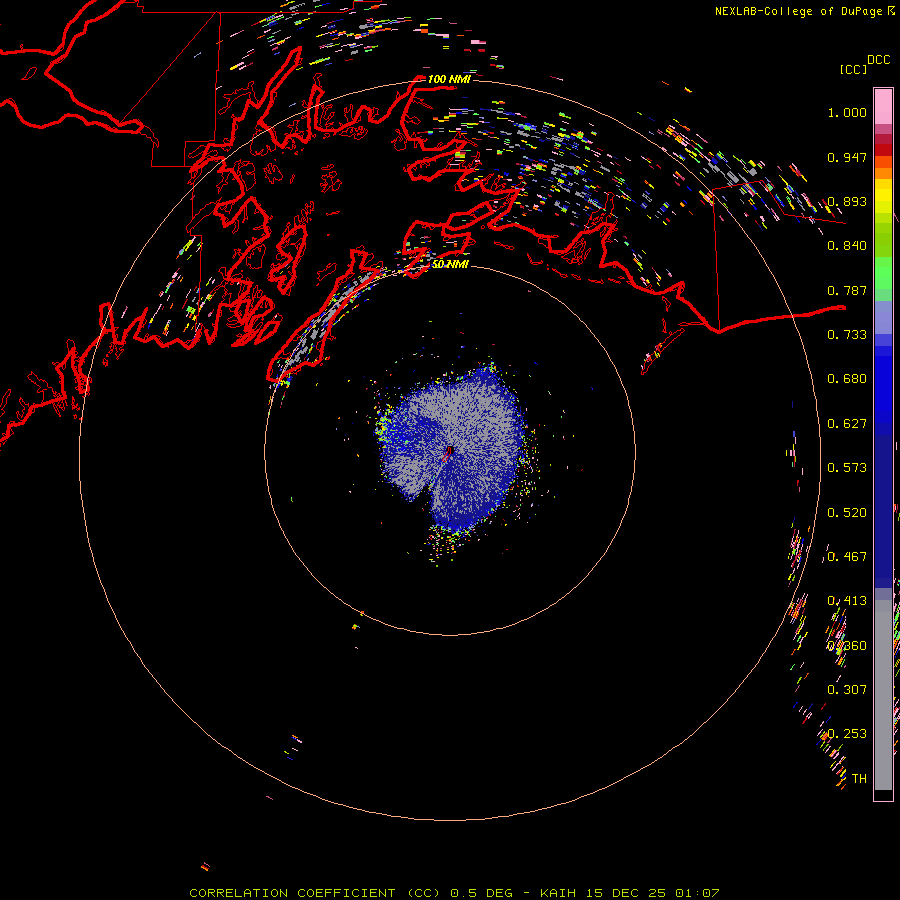Click the 0.467 scale value
The image size is (900, 900).
point(847,557)
